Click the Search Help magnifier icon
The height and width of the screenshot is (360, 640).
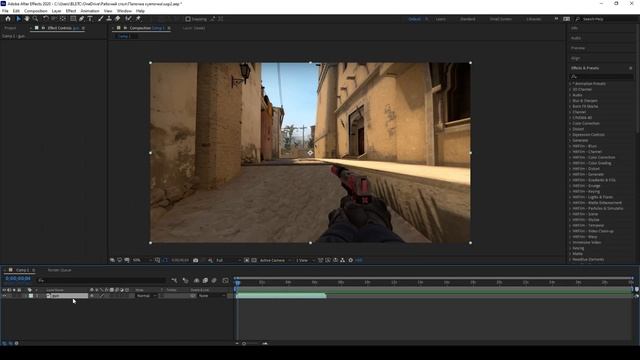point(578,19)
